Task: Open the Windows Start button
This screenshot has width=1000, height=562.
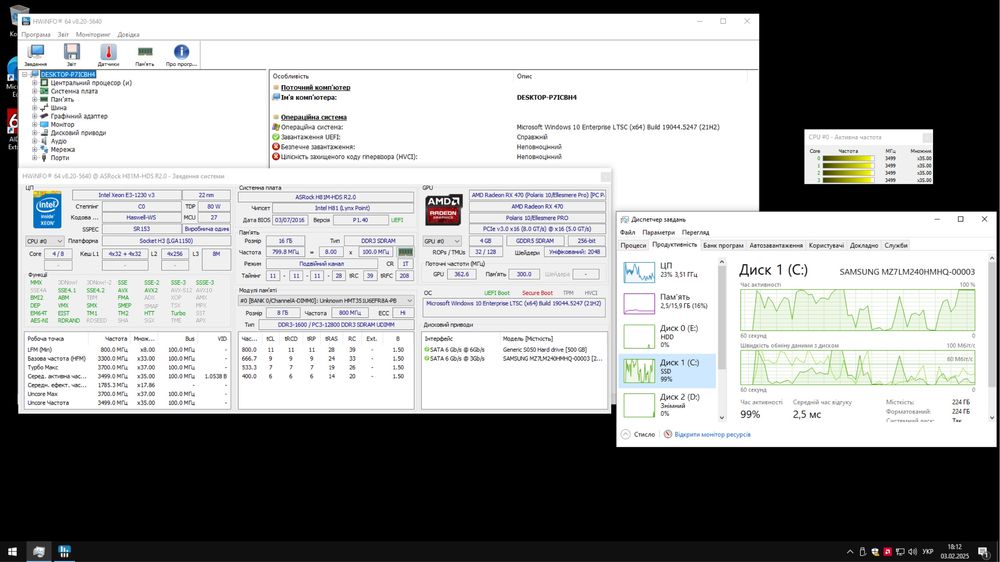Action: pyautogui.click(x=11, y=552)
